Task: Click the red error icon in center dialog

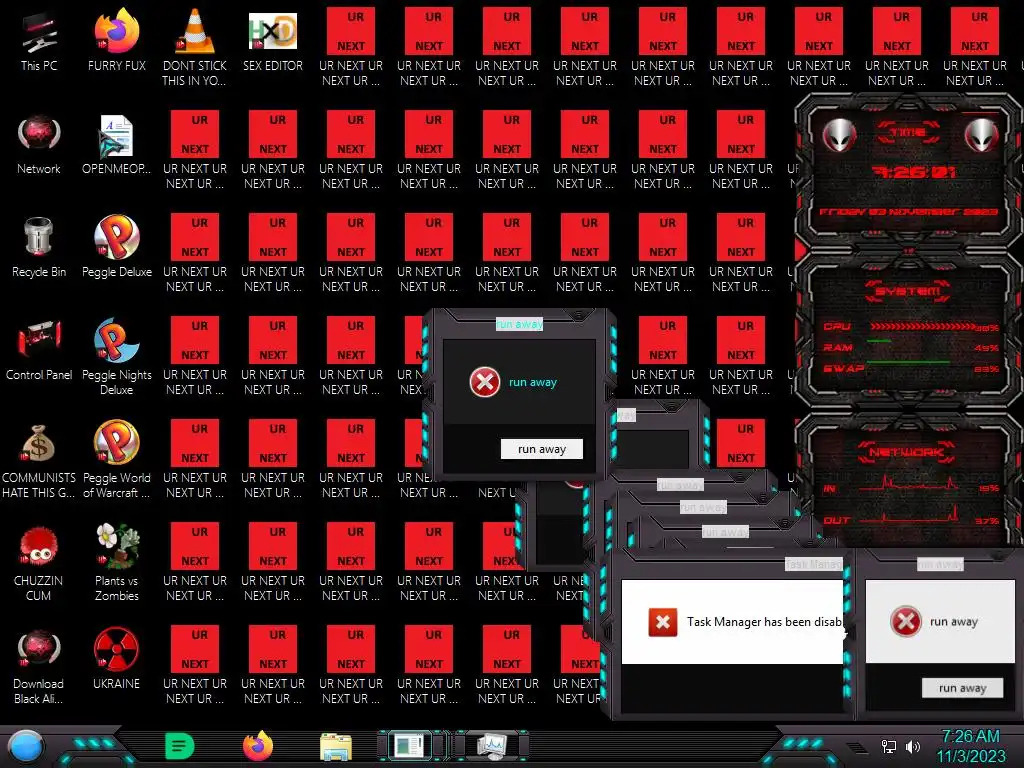Action: click(x=485, y=383)
